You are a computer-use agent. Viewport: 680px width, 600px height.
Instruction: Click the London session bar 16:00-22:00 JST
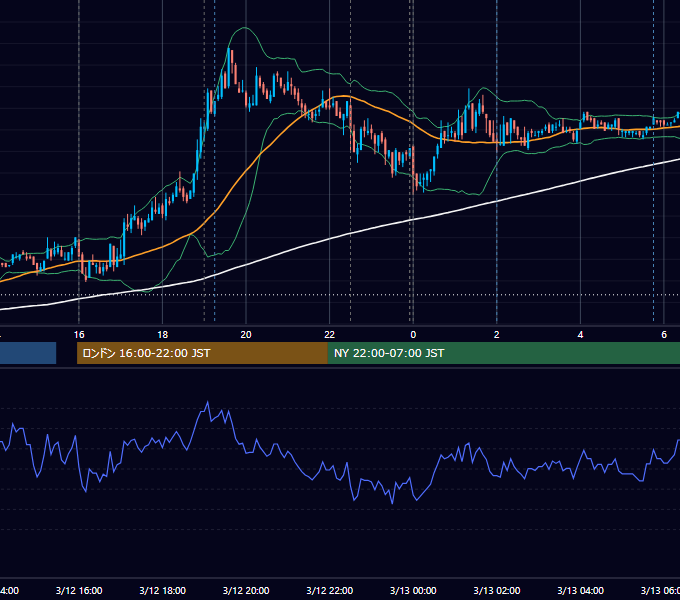202,353
